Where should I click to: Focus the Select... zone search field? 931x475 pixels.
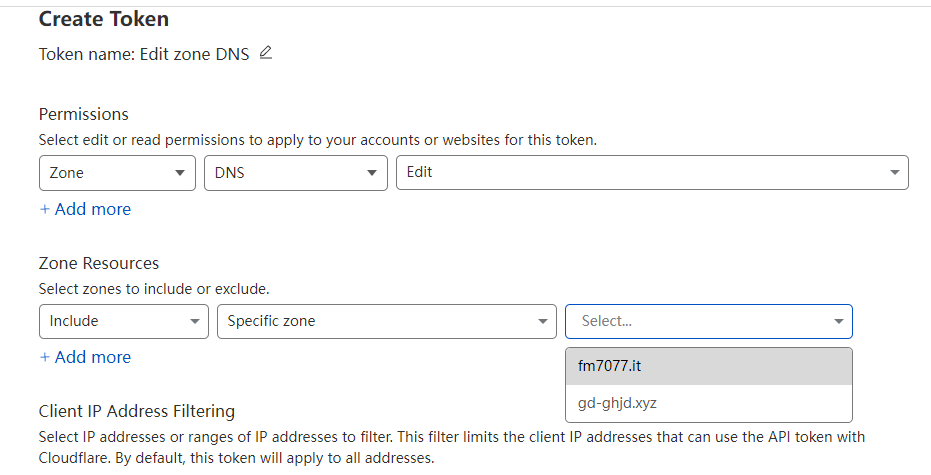click(x=695, y=322)
